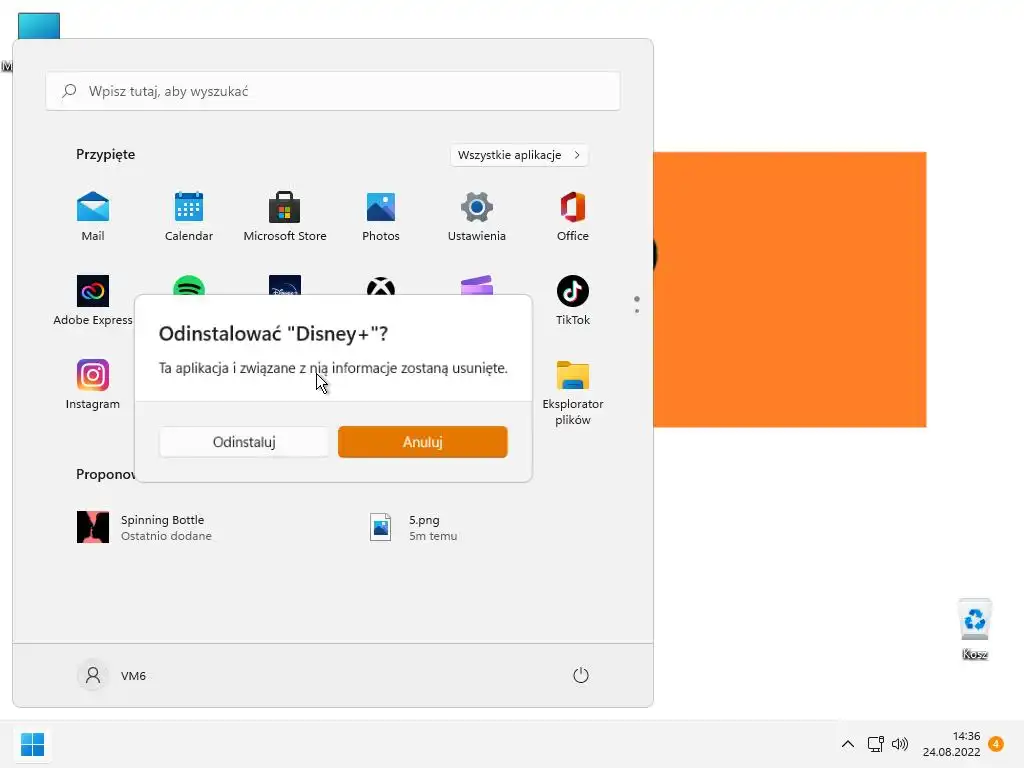Open the Xbox app icon
The image size is (1024, 768).
click(x=381, y=286)
